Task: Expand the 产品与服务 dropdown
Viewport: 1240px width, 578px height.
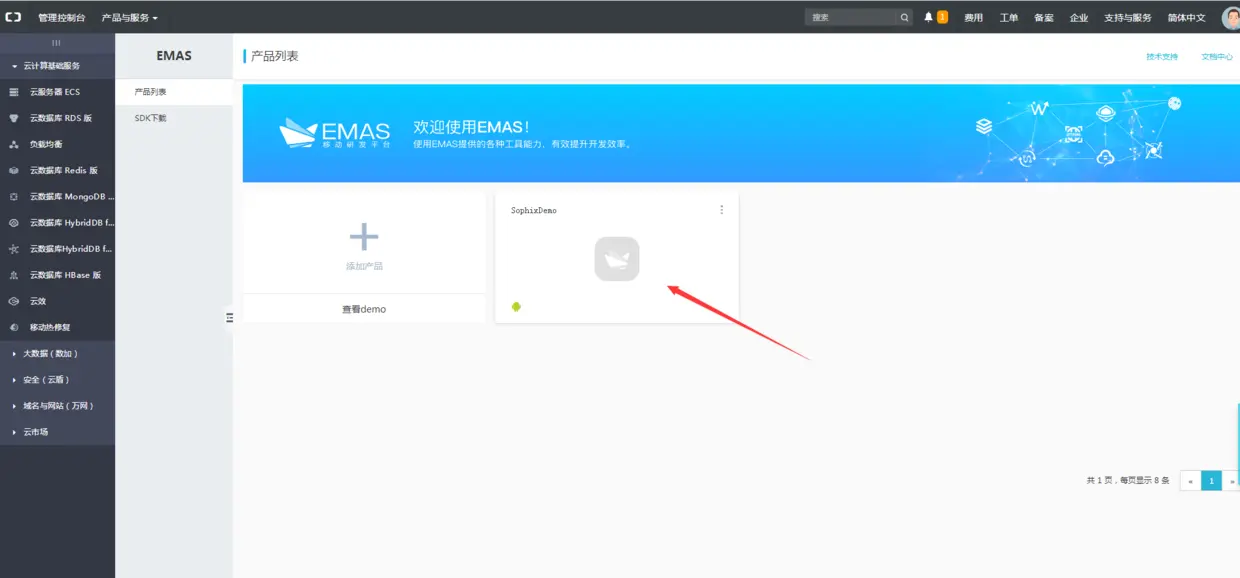Action: 130,18
